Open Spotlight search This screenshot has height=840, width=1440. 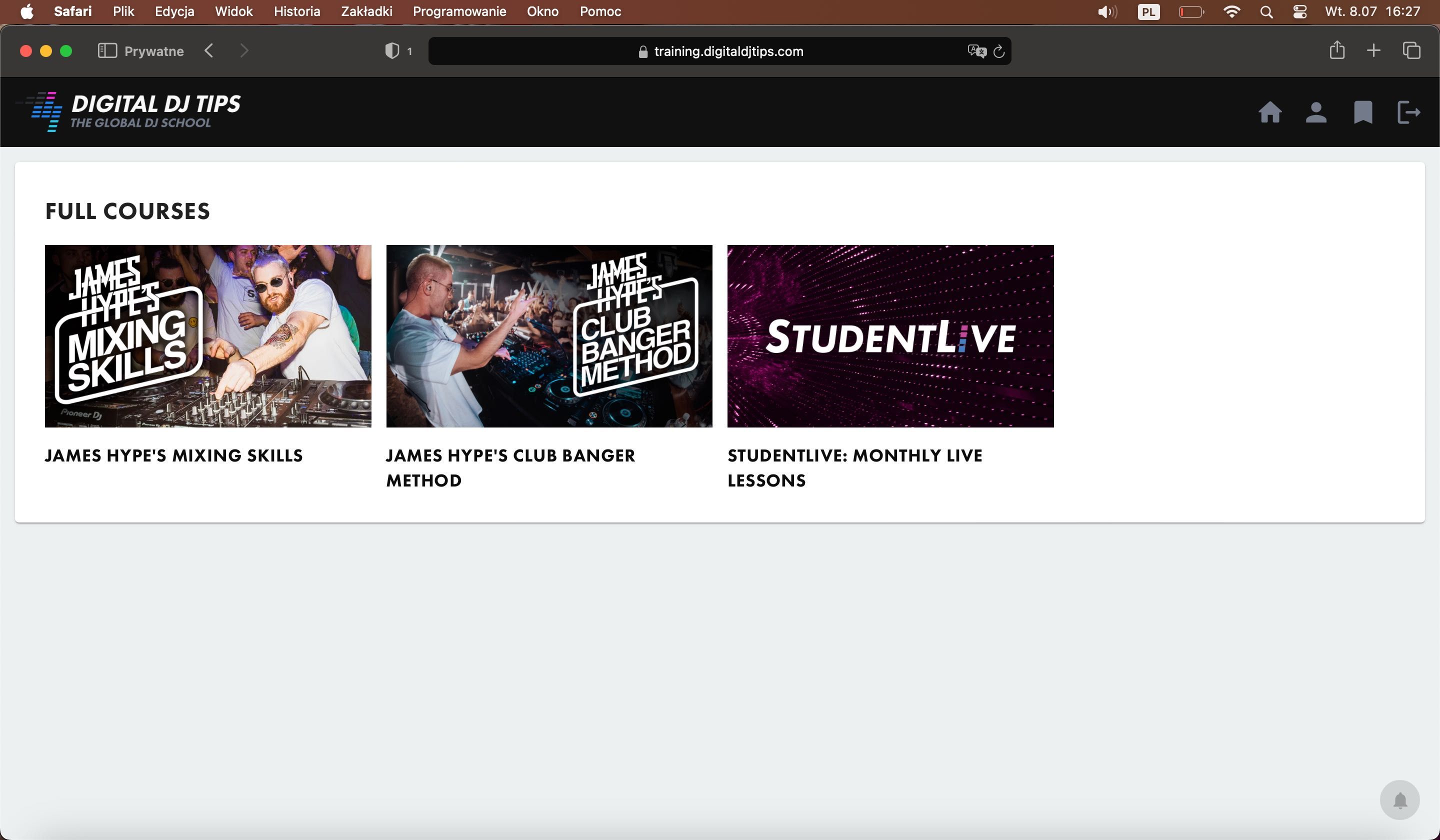[x=1266, y=12]
